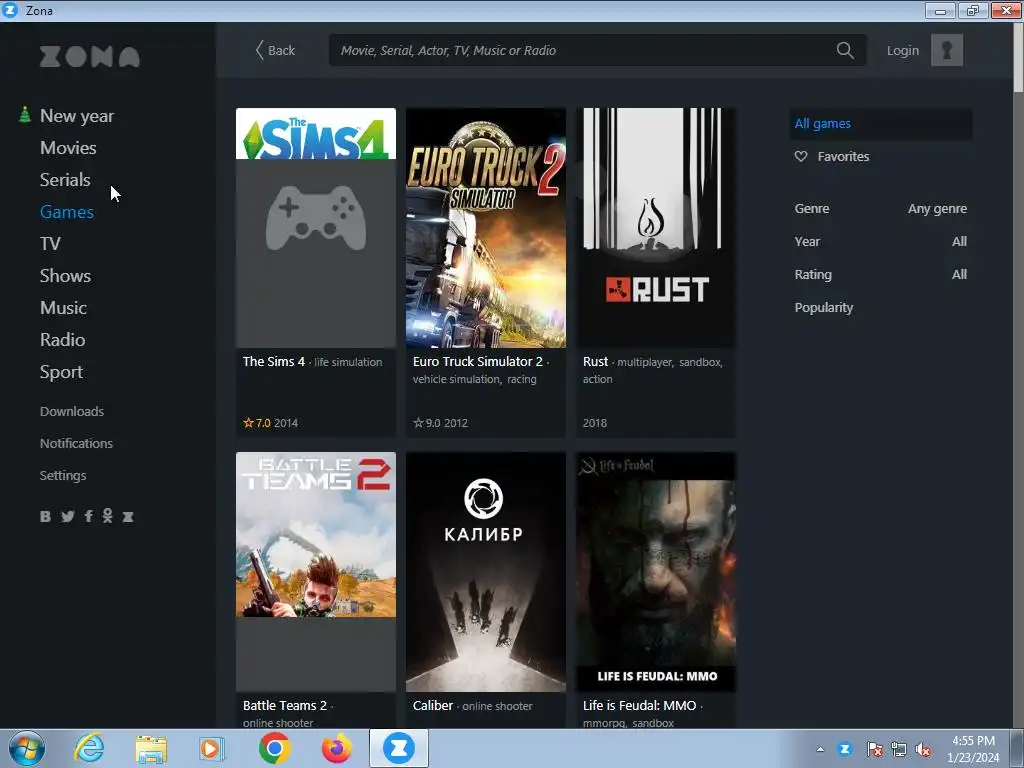Screen dimensions: 1024x768
Task: Open the Twitter social icon
Action: (x=67, y=517)
